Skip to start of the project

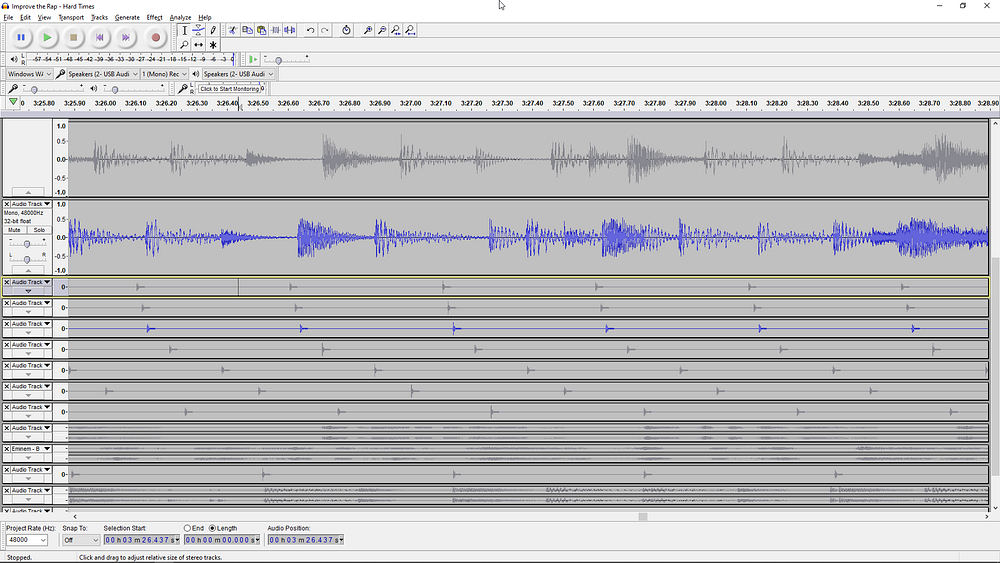pyautogui.click(x=99, y=38)
